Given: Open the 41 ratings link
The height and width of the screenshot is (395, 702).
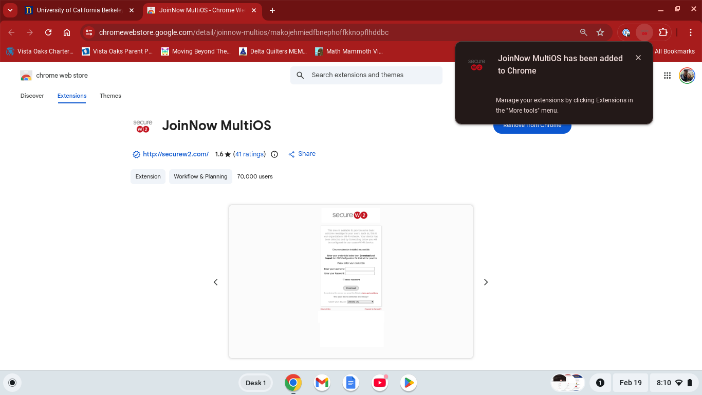Looking at the screenshot, I should pyautogui.click(x=250, y=154).
